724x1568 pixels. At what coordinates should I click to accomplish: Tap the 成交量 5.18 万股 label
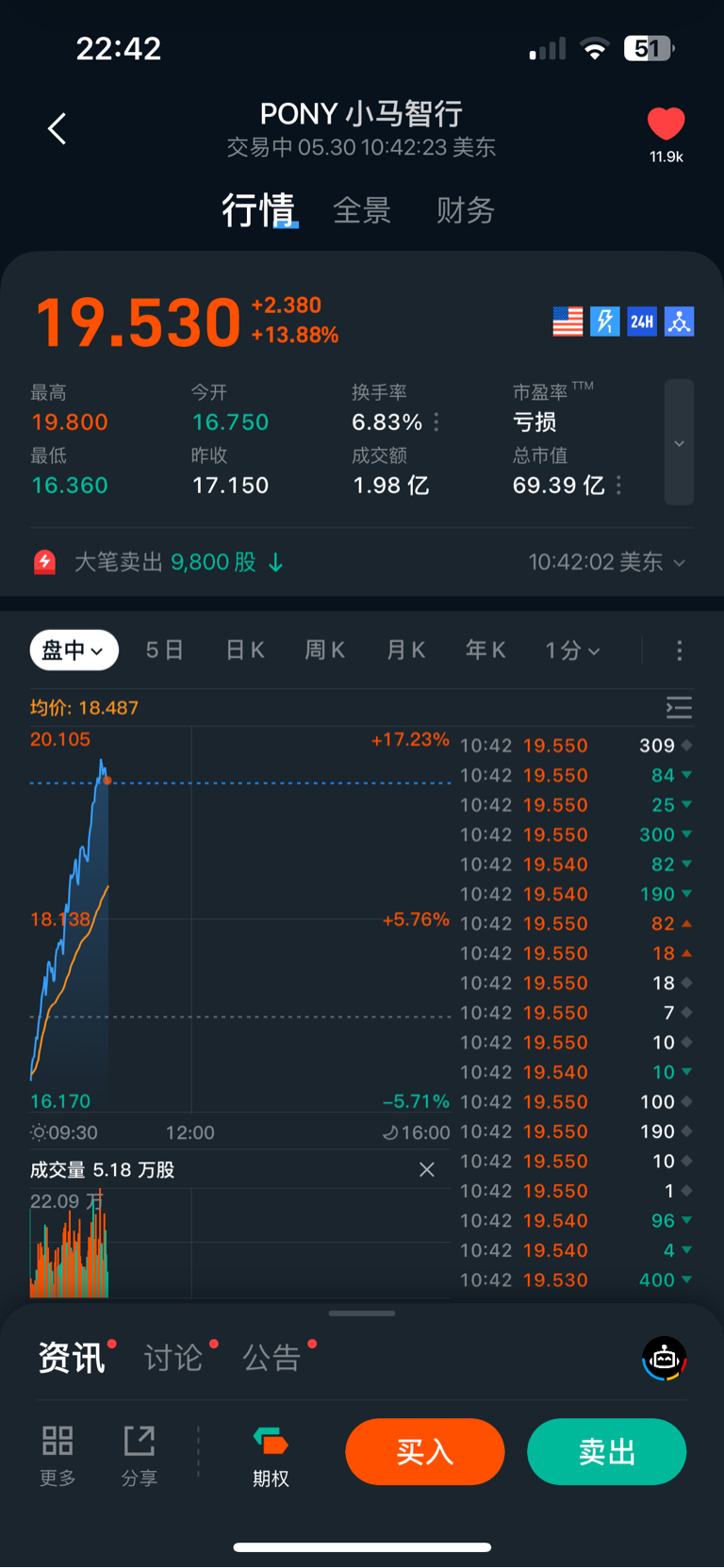tap(103, 1170)
